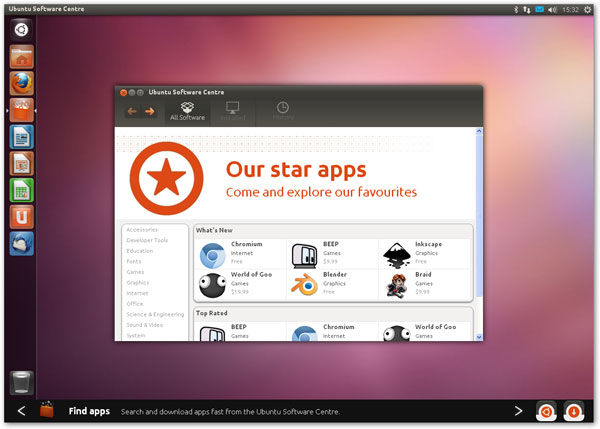Open the Home Folder launcher icon
600x429 pixels.
pyautogui.click(x=21, y=56)
